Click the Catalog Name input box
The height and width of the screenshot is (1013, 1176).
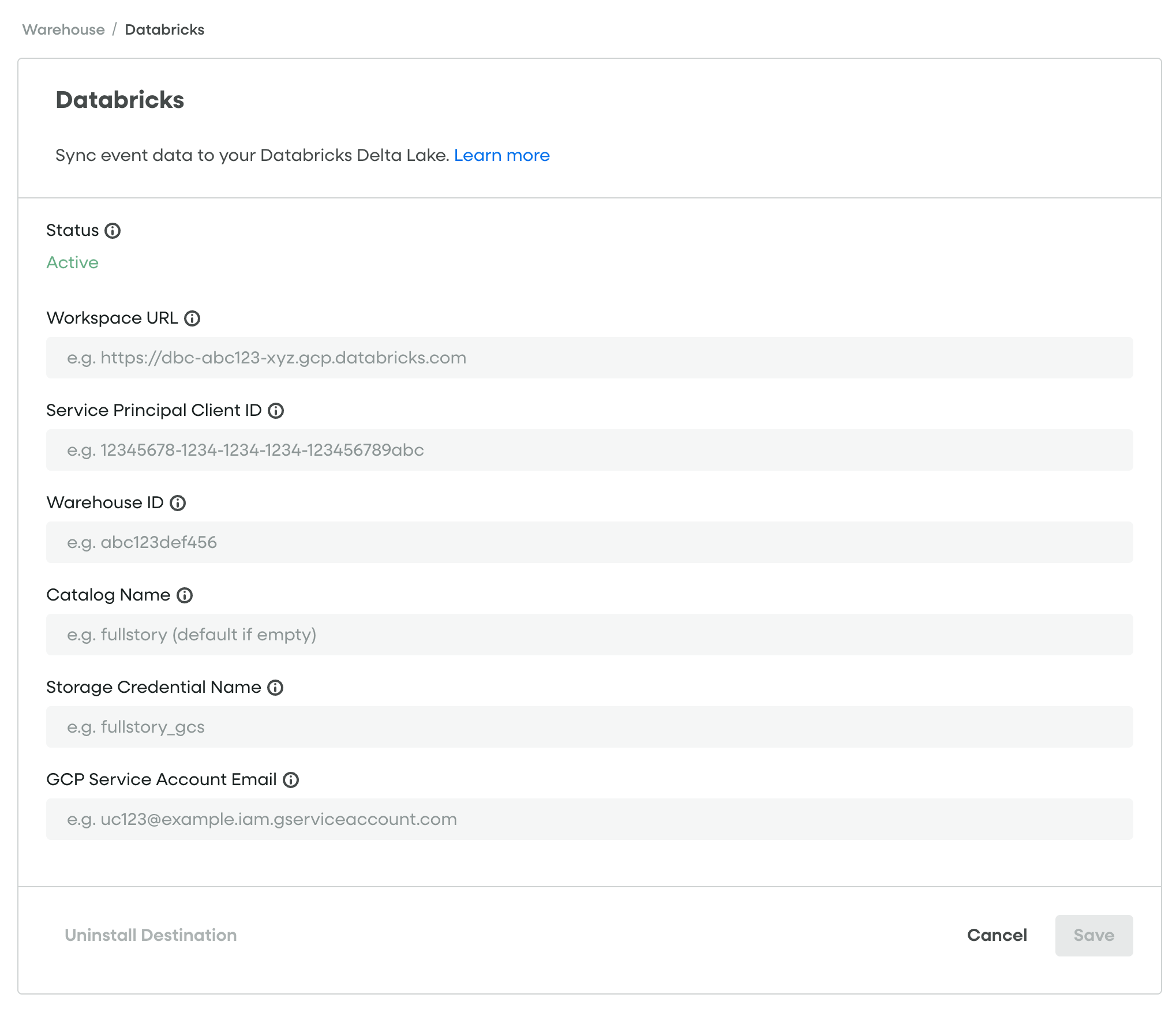pos(589,635)
